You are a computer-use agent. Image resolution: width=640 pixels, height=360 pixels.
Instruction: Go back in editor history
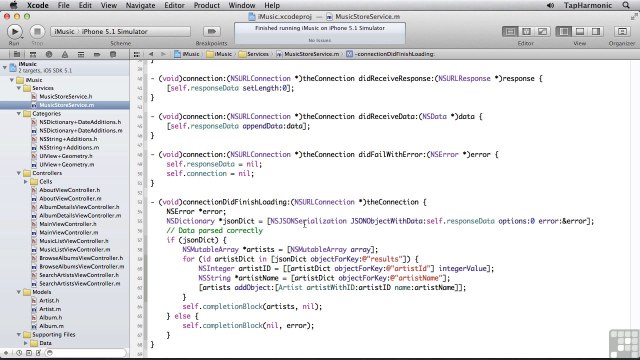coord(151,54)
